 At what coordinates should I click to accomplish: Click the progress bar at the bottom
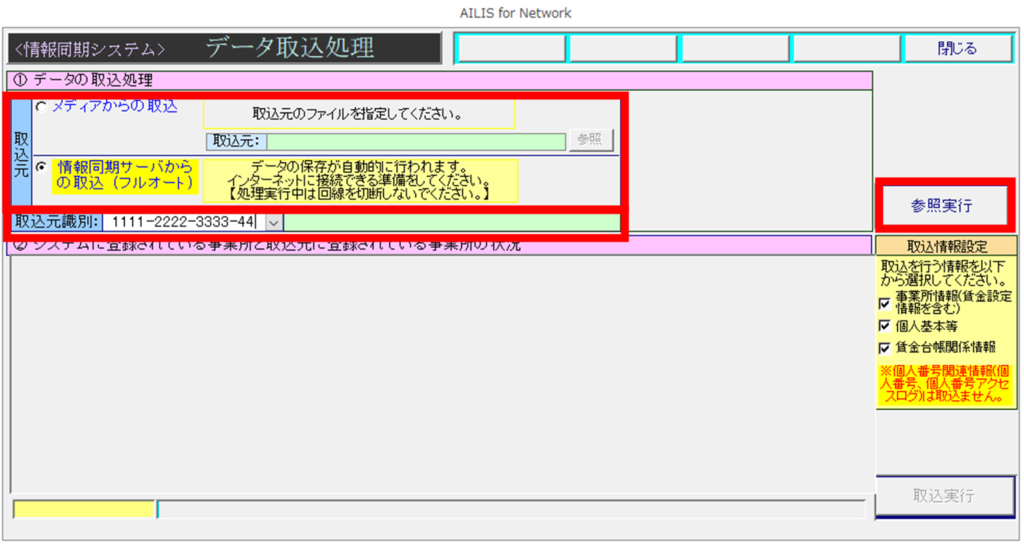510,509
